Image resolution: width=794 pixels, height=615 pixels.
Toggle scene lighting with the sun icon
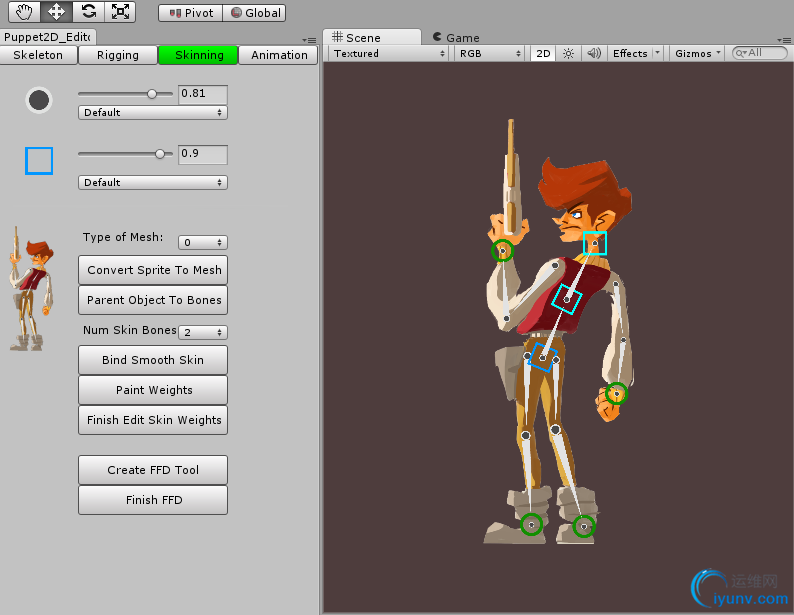[x=568, y=53]
